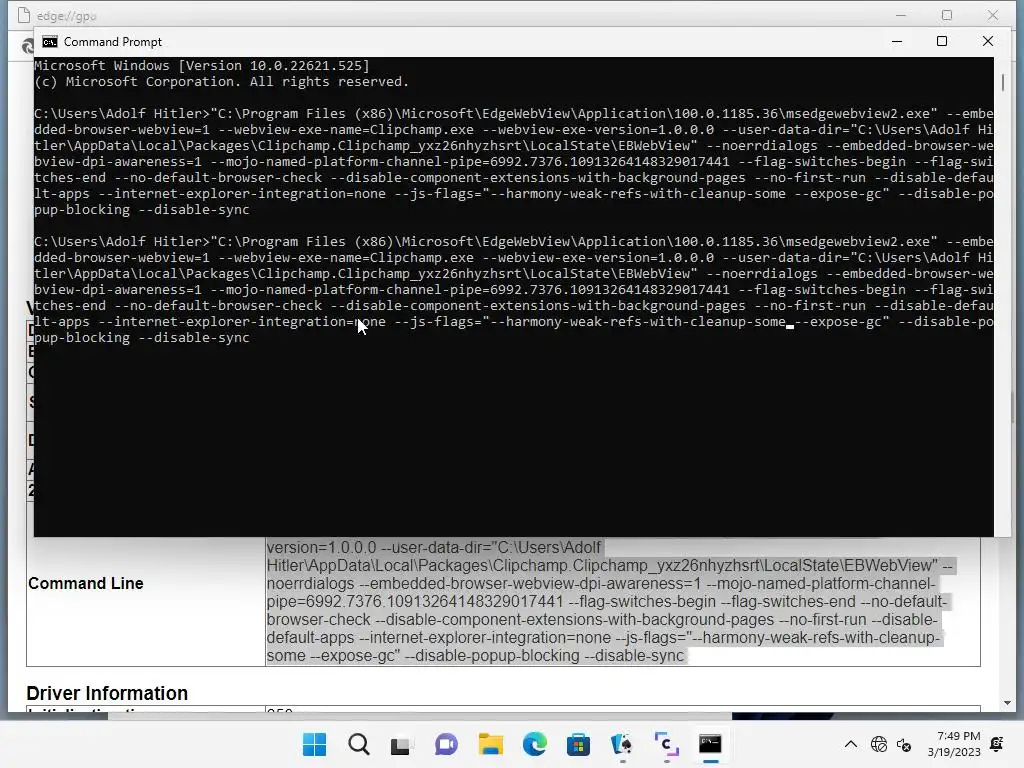Image resolution: width=1024 pixels, height=768 pixels.
Task: Open the Windows Start menu
Action: [x=315, y=744]
